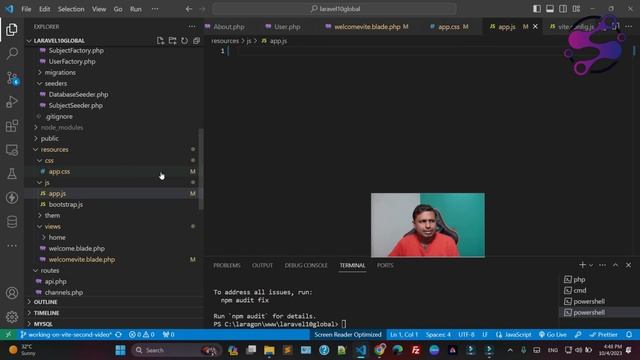Close the terminal panel
The width and height of the screenshot is (640, 360).
[629, 265]
